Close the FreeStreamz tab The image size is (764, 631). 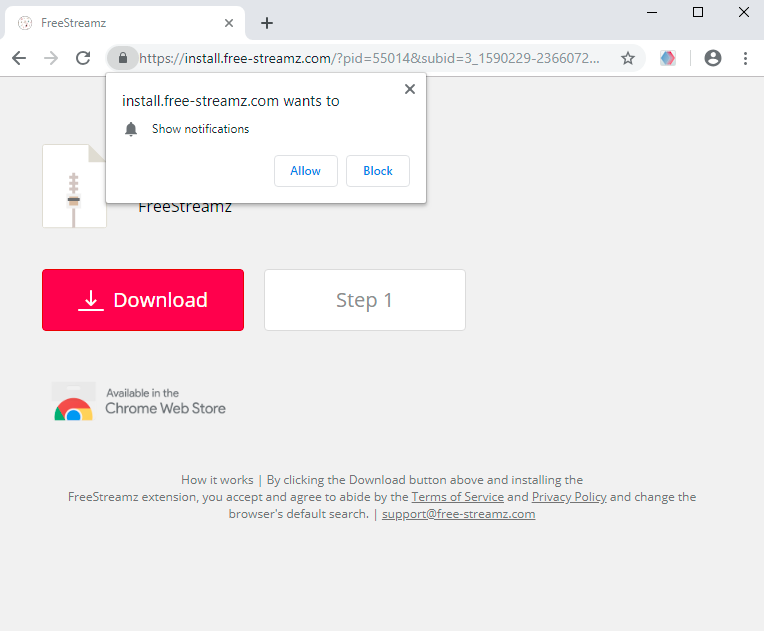tap(230, 23)
